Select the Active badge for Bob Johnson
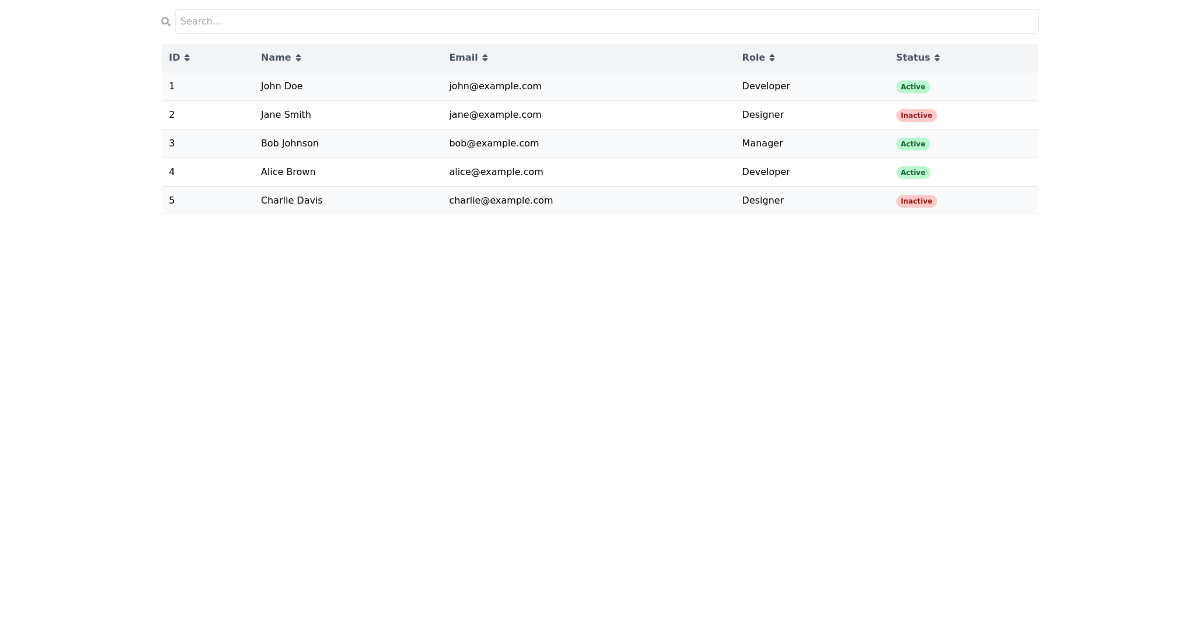 pyautogui.click(x=912, y=143)
